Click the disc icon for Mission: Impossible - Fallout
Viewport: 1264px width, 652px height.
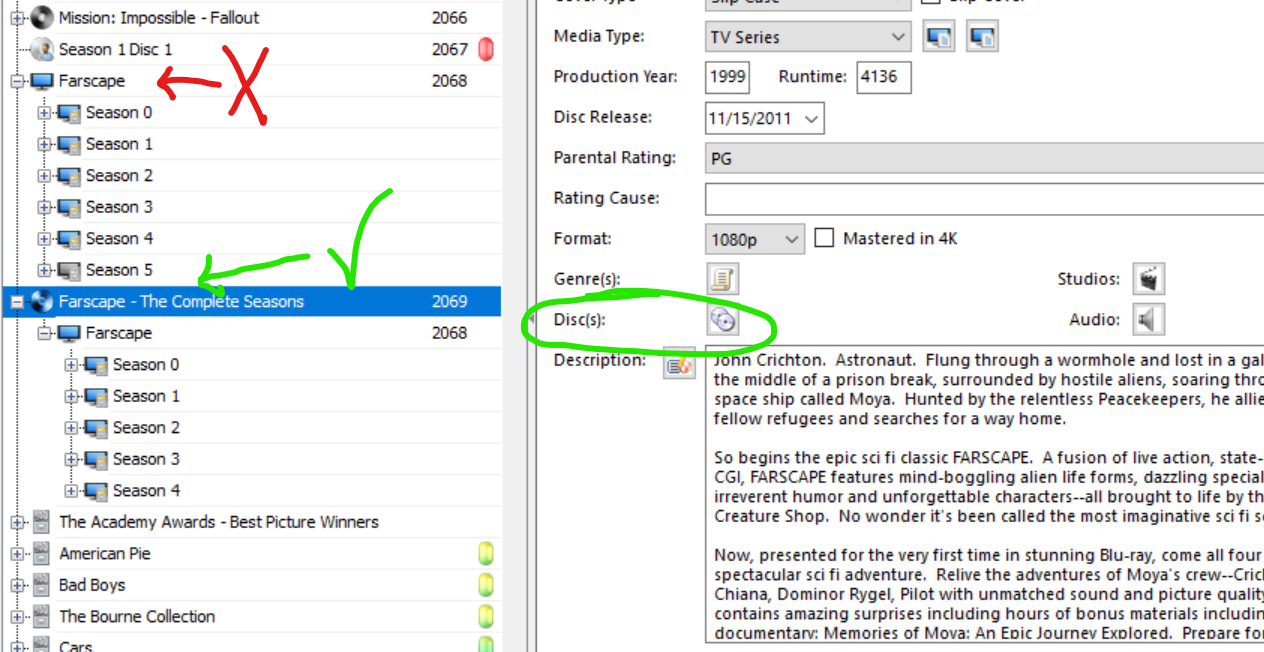click(42, 17)
